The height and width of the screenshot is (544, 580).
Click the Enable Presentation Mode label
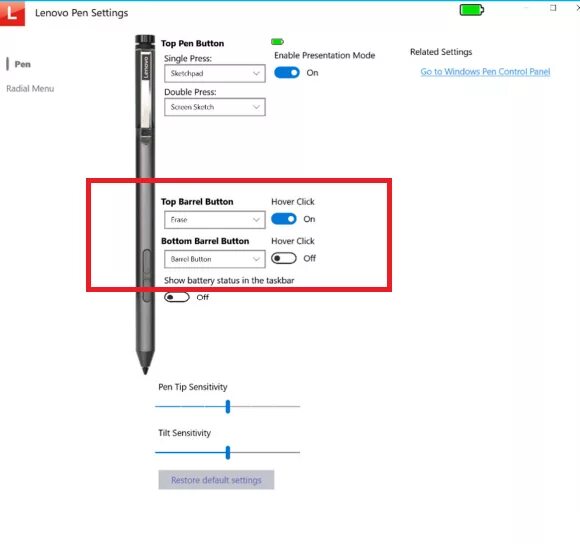325,55
